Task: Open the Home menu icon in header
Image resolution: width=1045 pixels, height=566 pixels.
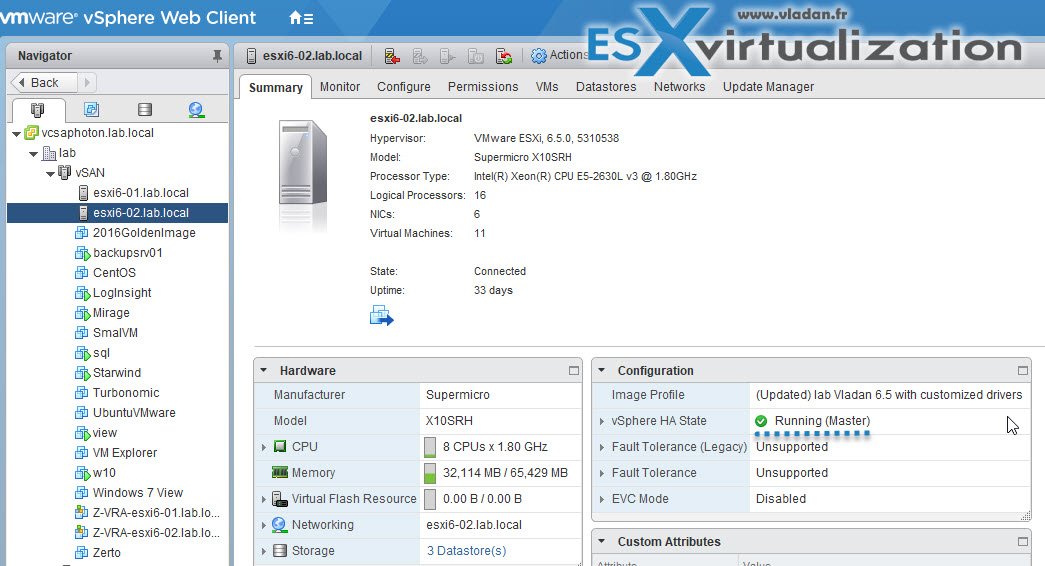Action: (x=301, y=18)
